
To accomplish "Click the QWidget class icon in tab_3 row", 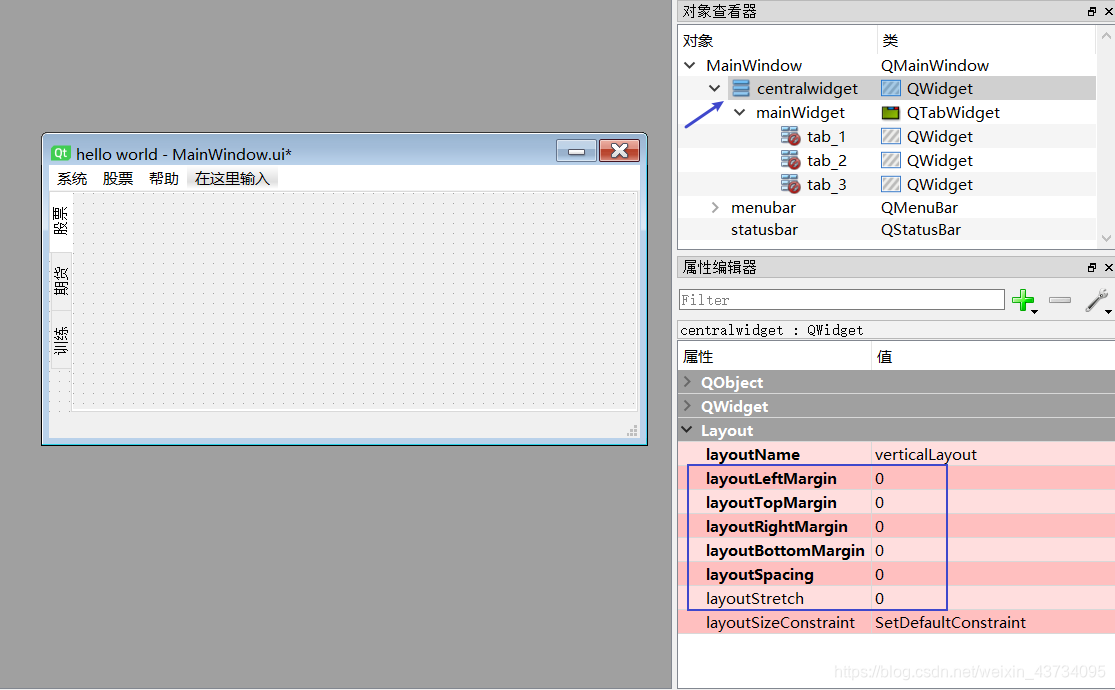I will pyautogui.click(x=890, y=184).
